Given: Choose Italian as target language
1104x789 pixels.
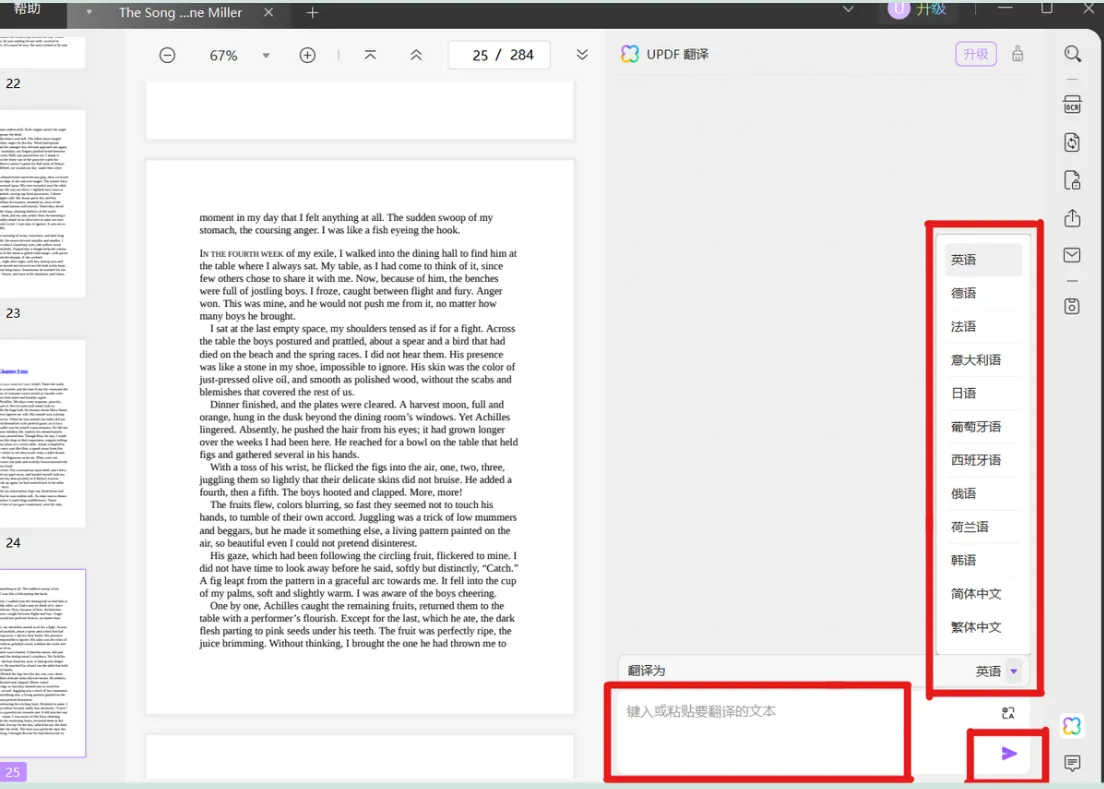Looking at the screenshot, I should pyautogui.click(x=982, y=360).
